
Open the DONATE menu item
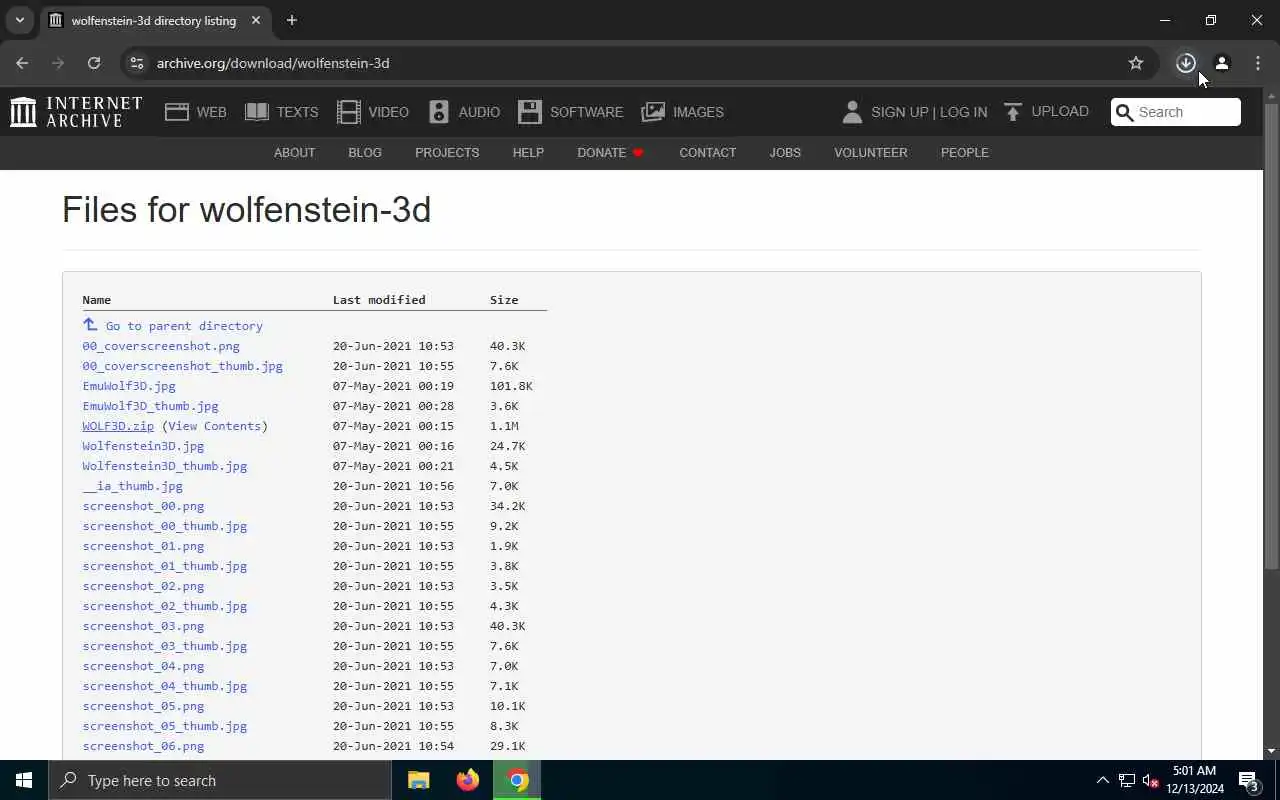[x=610, y=152]
